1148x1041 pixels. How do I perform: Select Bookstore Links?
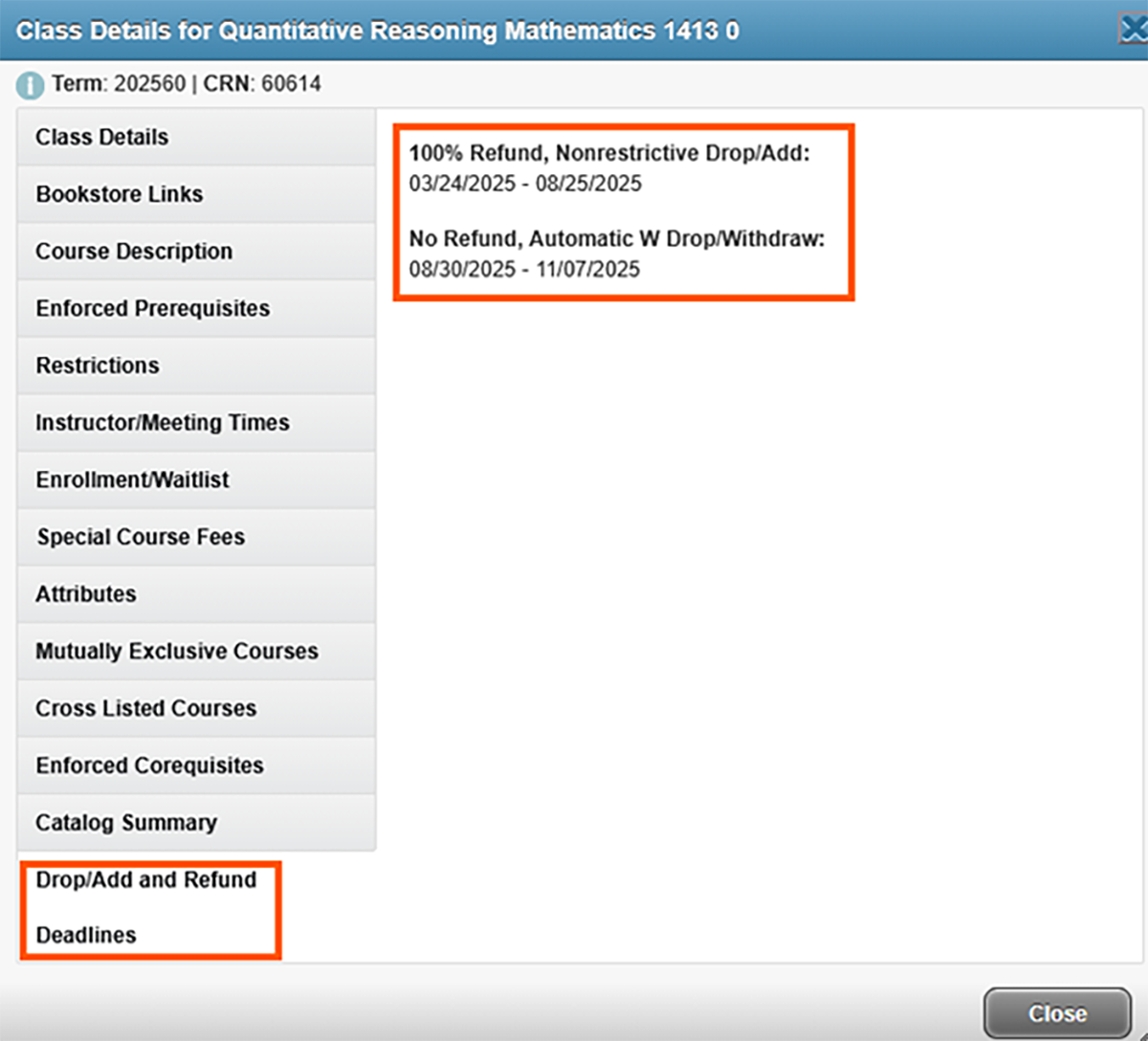pyautogui.click(x=119, y=194)
